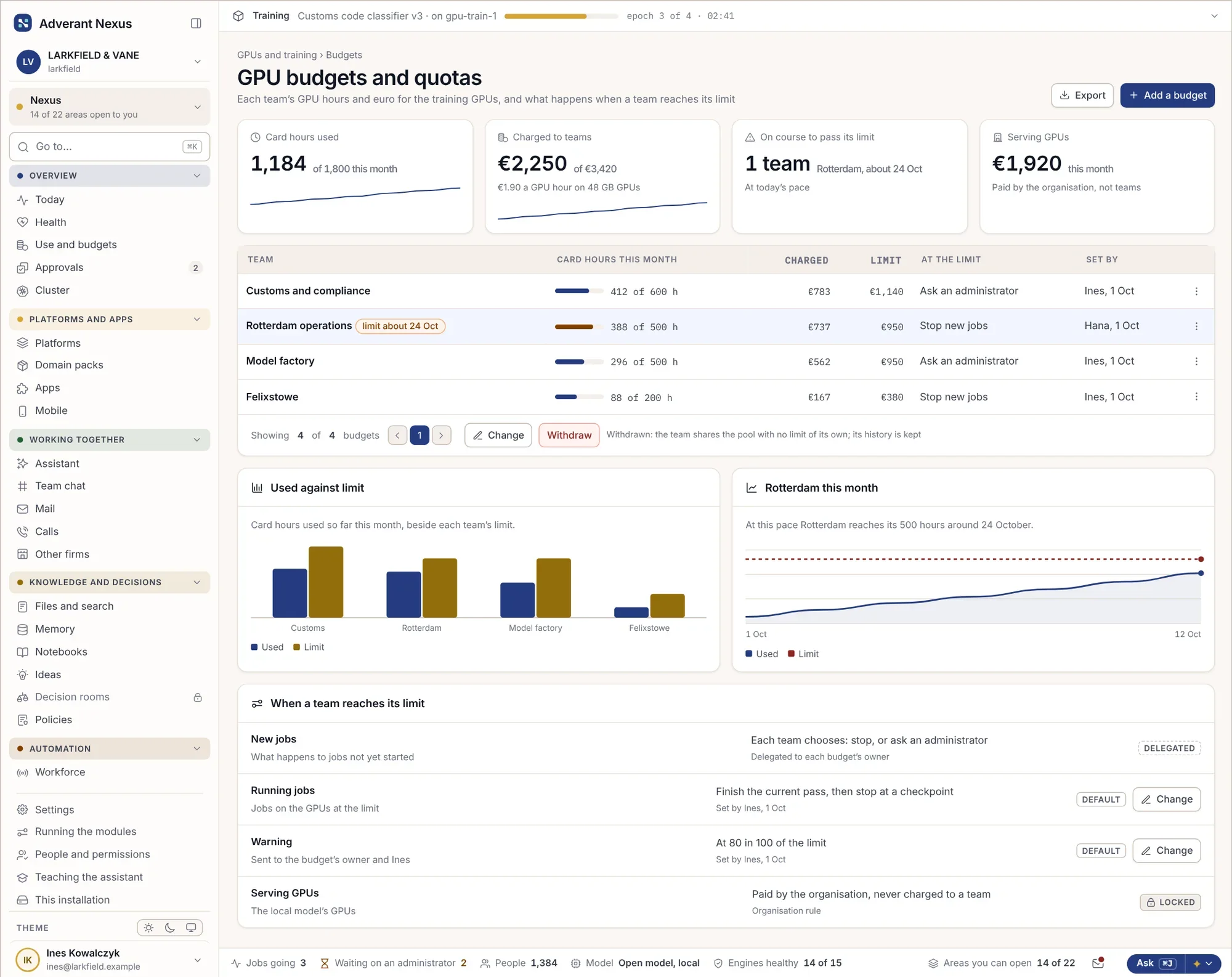
Task: Click Rotterdam's card hours usage bar
Action: (579, 326)
